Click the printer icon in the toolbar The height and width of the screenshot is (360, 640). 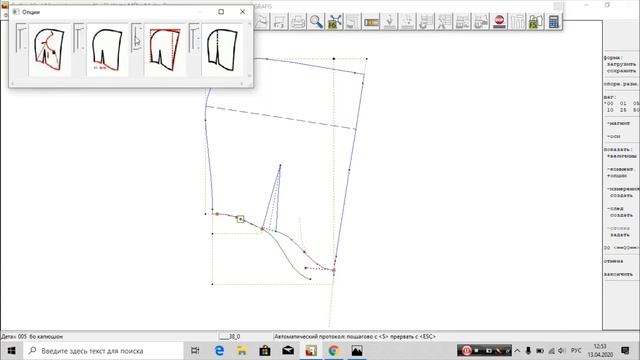298,21
